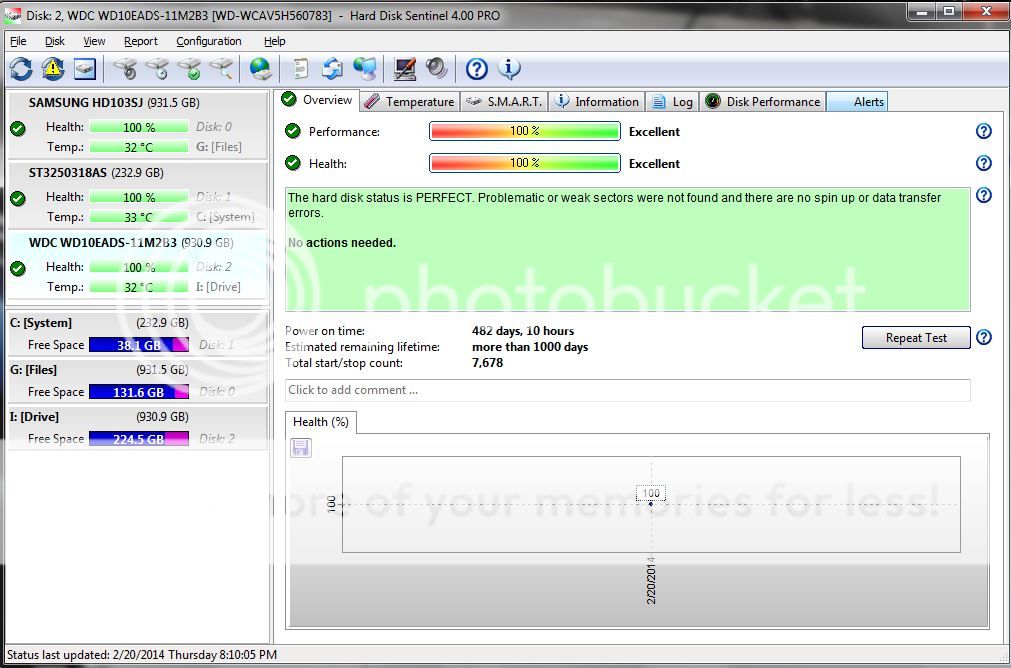The height and width of the screenshot is (668, 1011).
Task: Open the monitor with pen configuration icon
Action: click(404, 69)
